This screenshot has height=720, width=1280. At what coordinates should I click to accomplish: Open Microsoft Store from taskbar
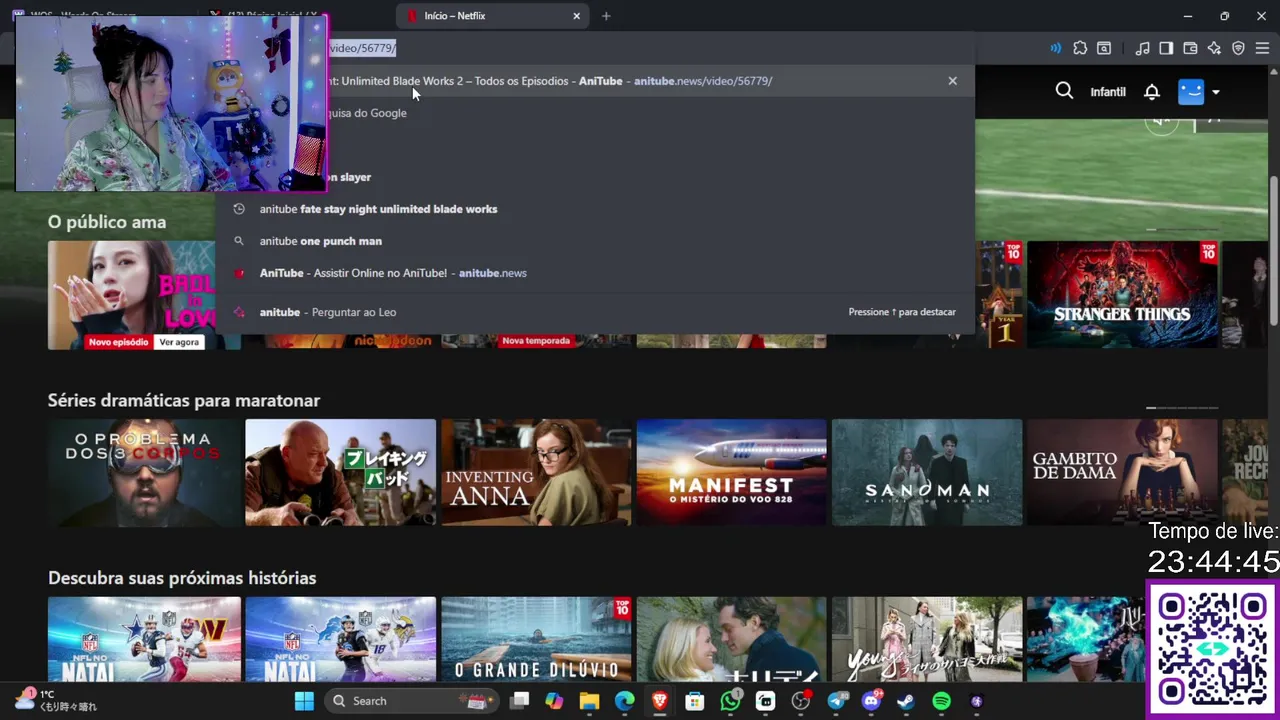[x=694, y=701]
